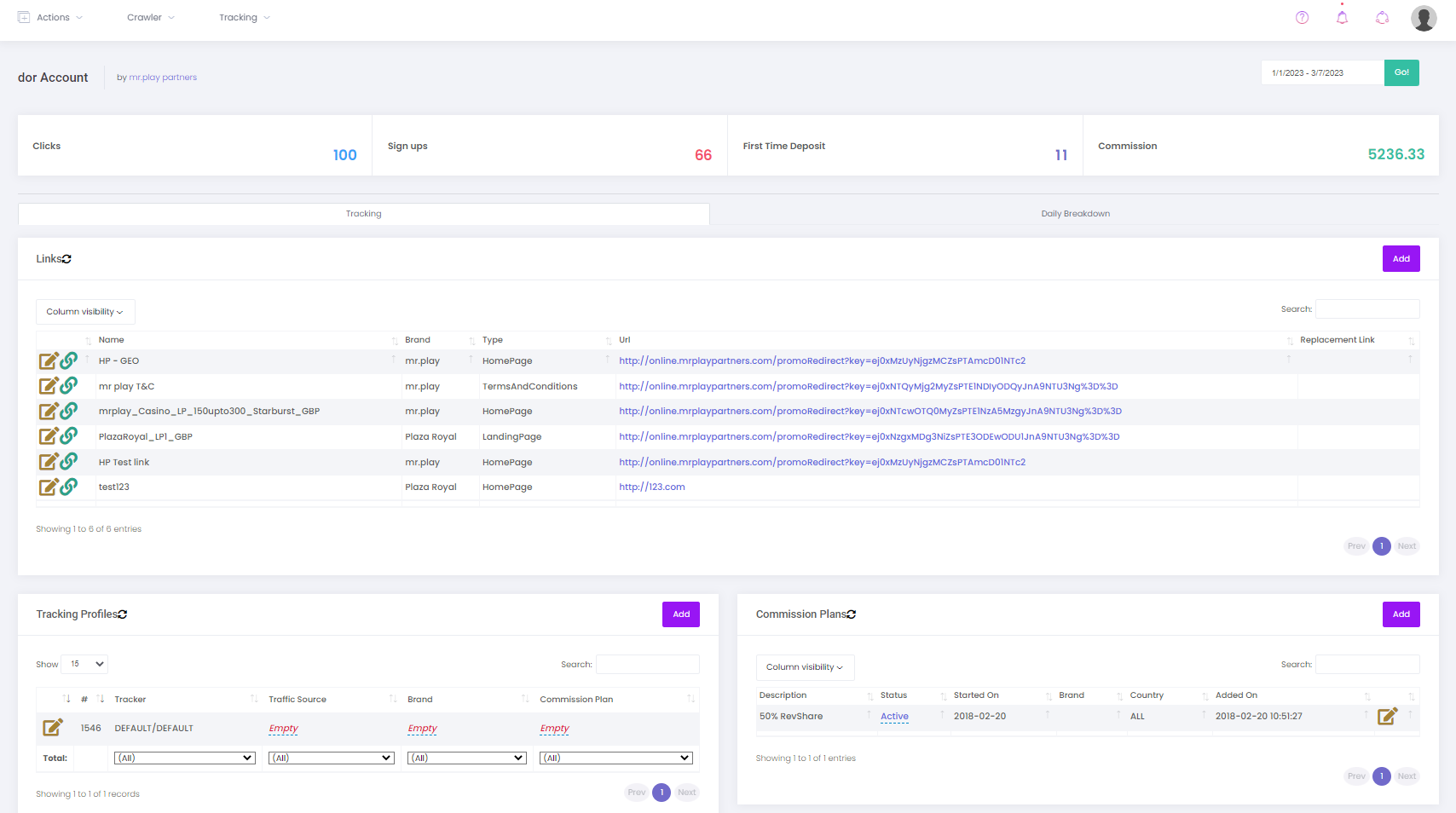Click the Links Search field

[x=1367, y=309]
